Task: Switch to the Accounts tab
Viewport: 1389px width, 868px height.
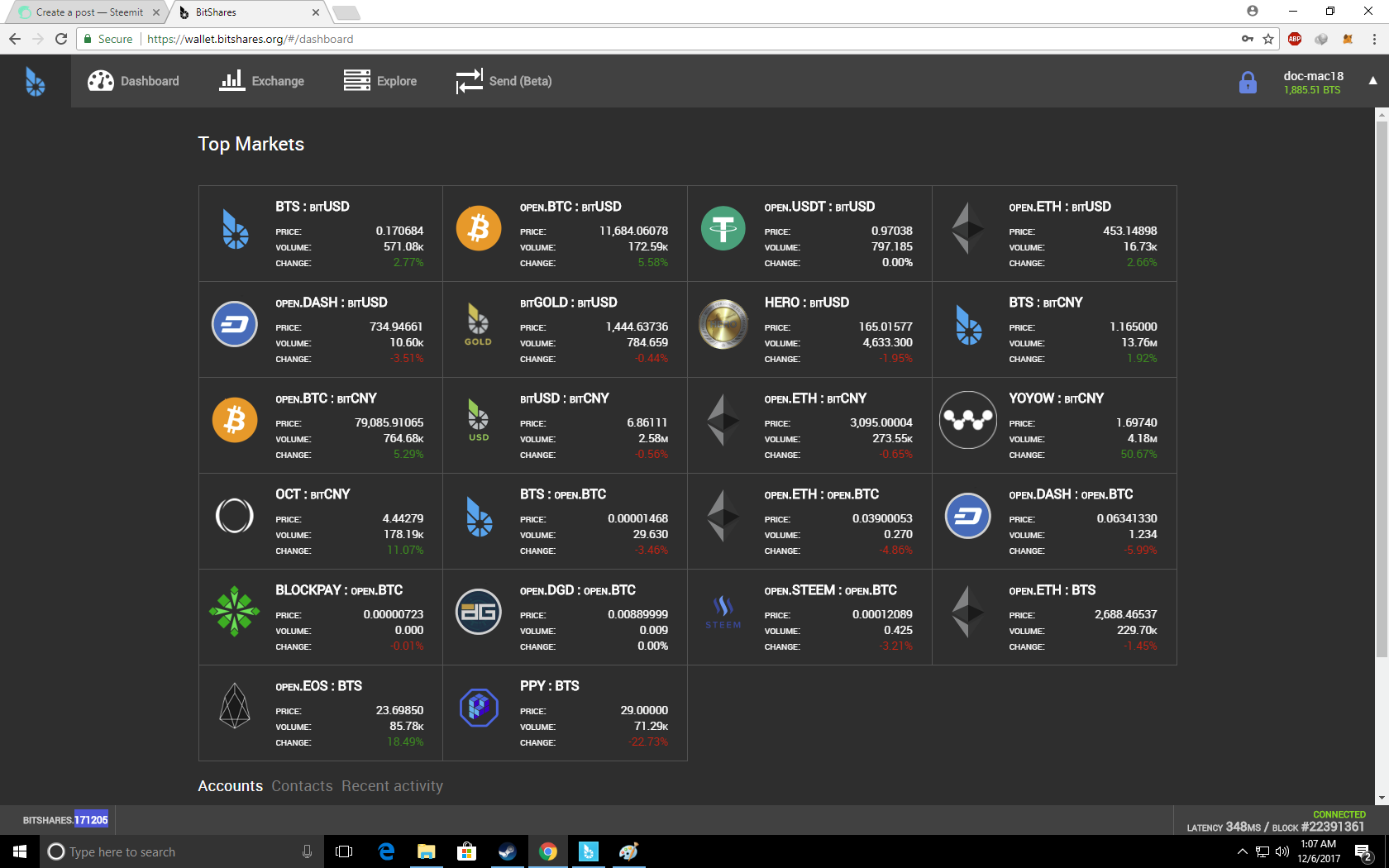Action: click(231, 786)
